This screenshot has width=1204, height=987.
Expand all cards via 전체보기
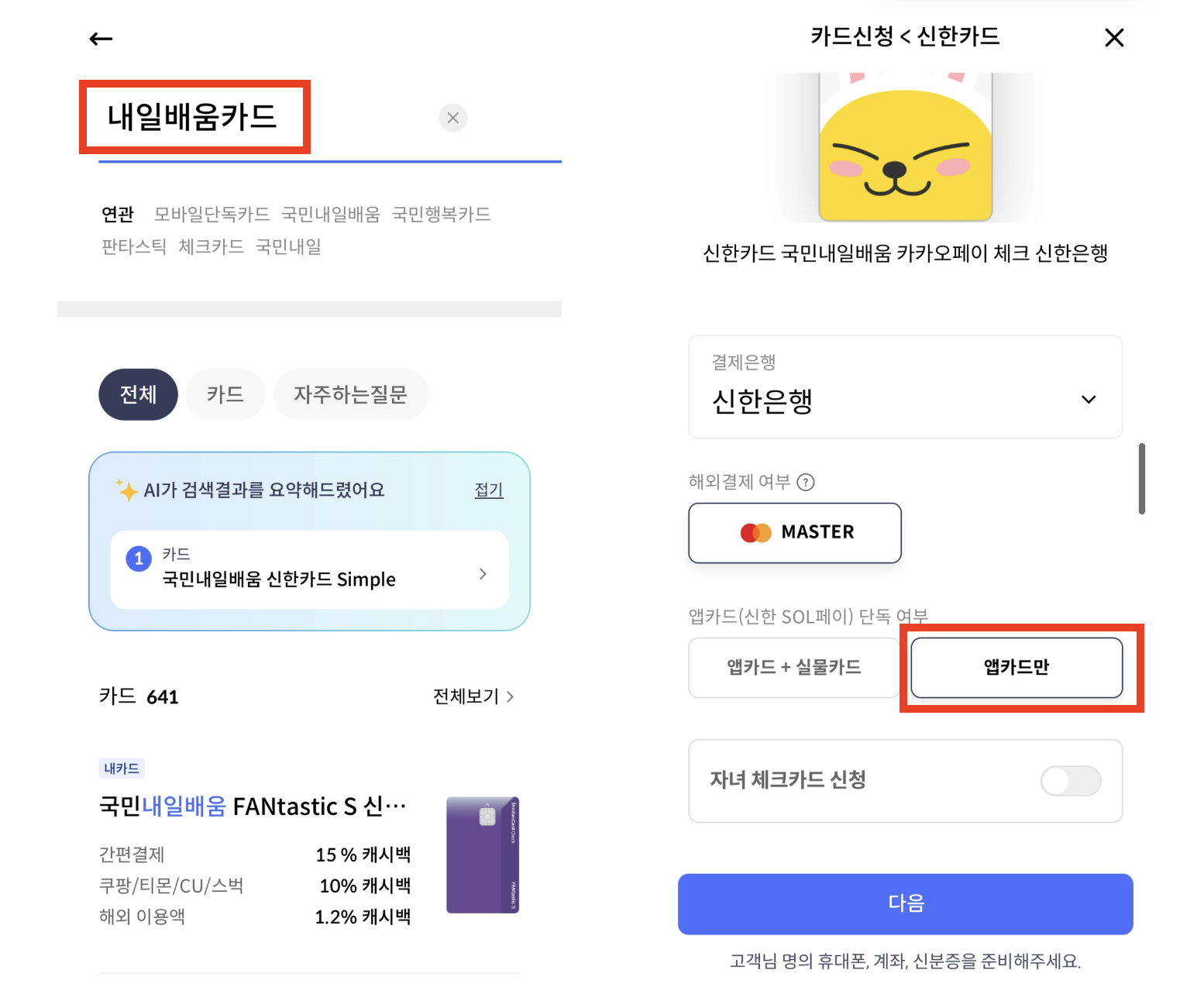[x=473, y=696]
